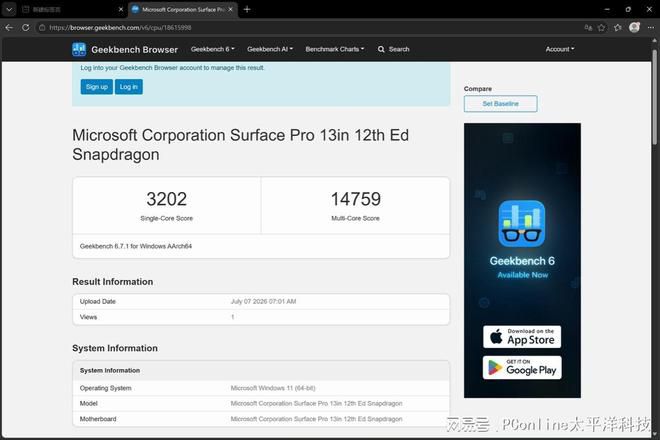Click the Compare heading

(x=478, y=89)
